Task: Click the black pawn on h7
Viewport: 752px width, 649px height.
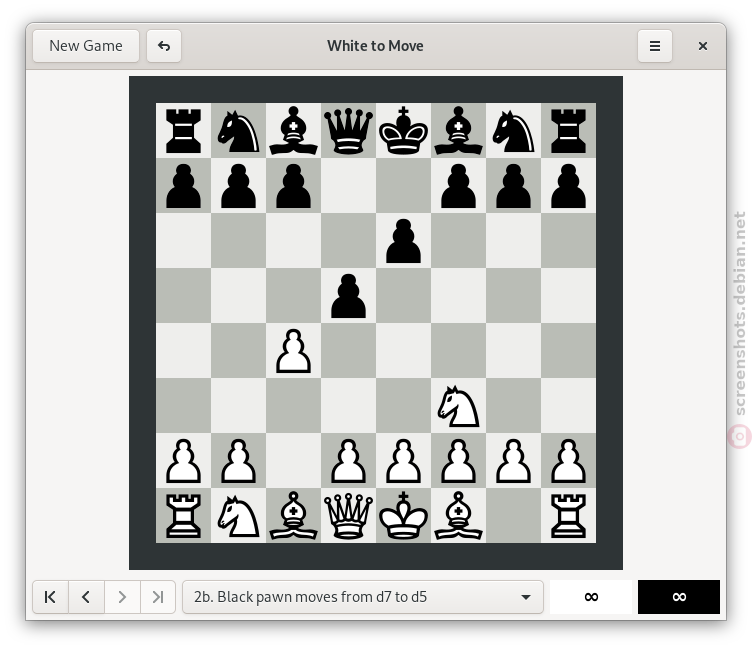Action: 568,186
